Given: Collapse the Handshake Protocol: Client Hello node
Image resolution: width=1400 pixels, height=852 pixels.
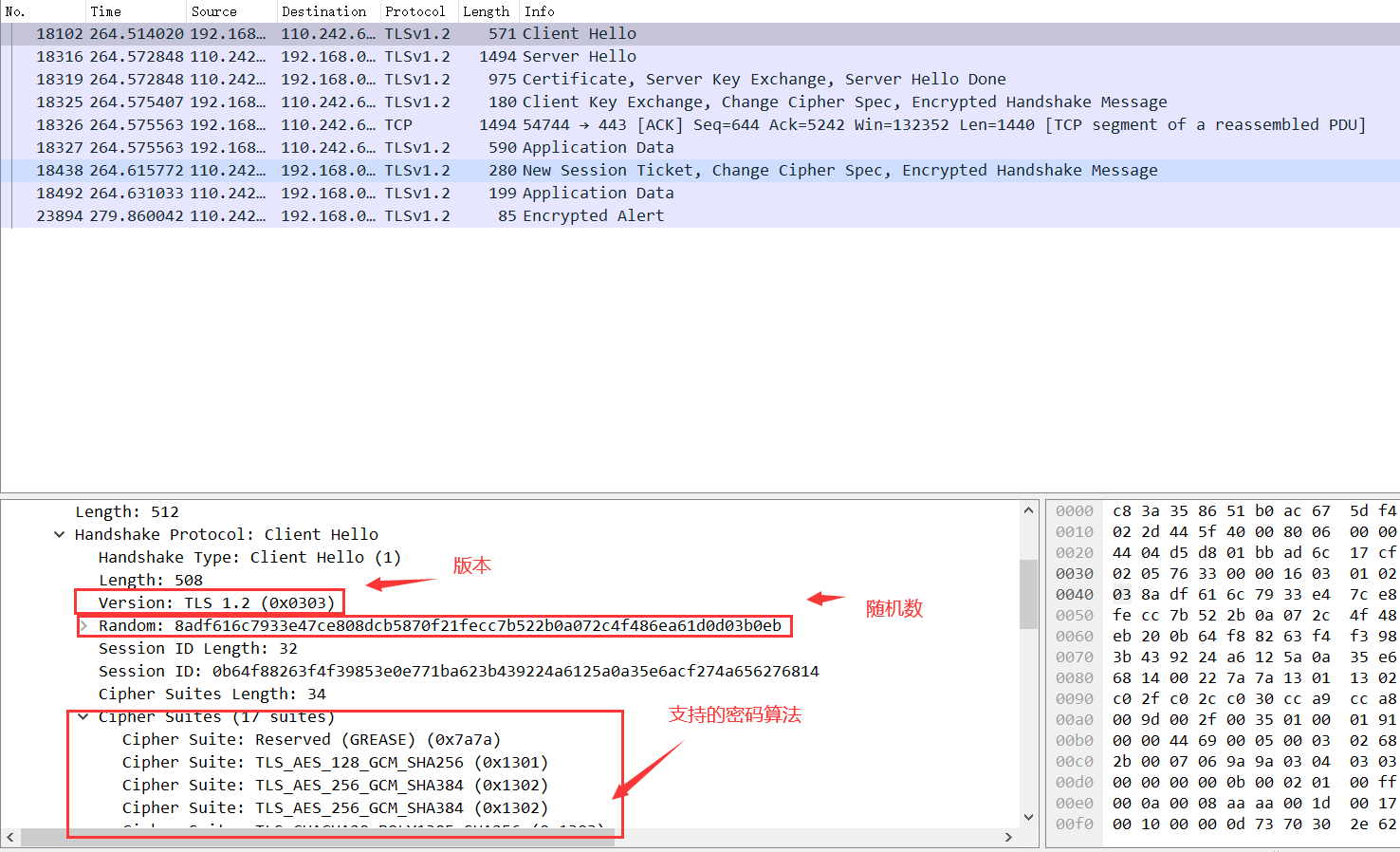Looking at the screenshot, I should coord(60,535).
